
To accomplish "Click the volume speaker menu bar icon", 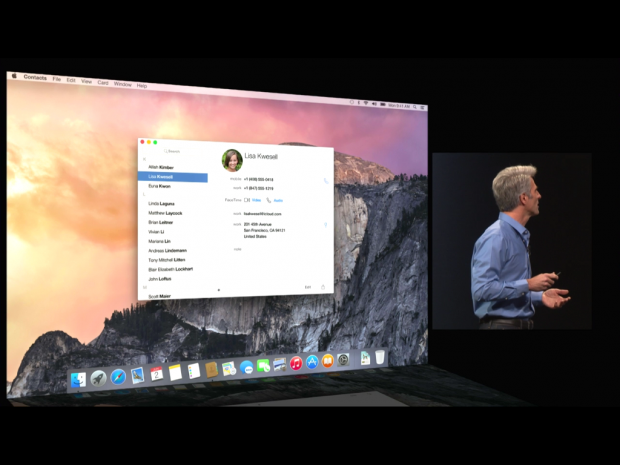I will click(374, 104).
